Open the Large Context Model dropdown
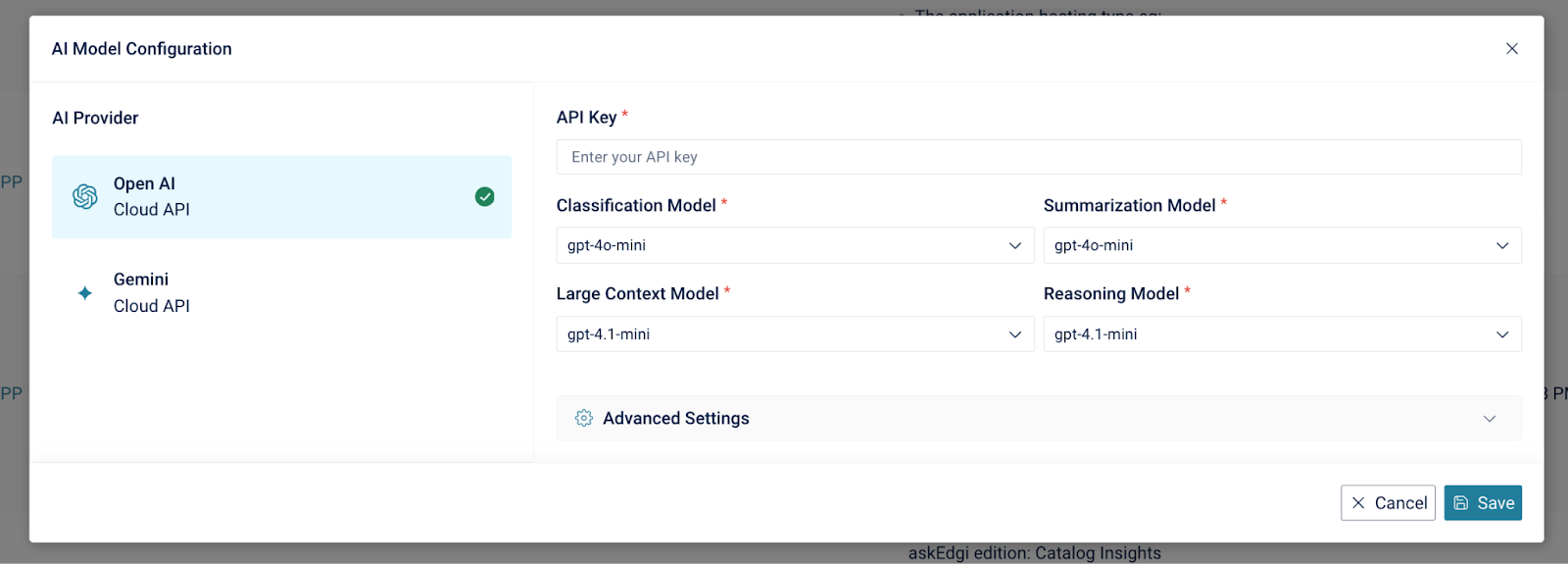Viewport: 1568px width, 564px height. tap(794, 334)
